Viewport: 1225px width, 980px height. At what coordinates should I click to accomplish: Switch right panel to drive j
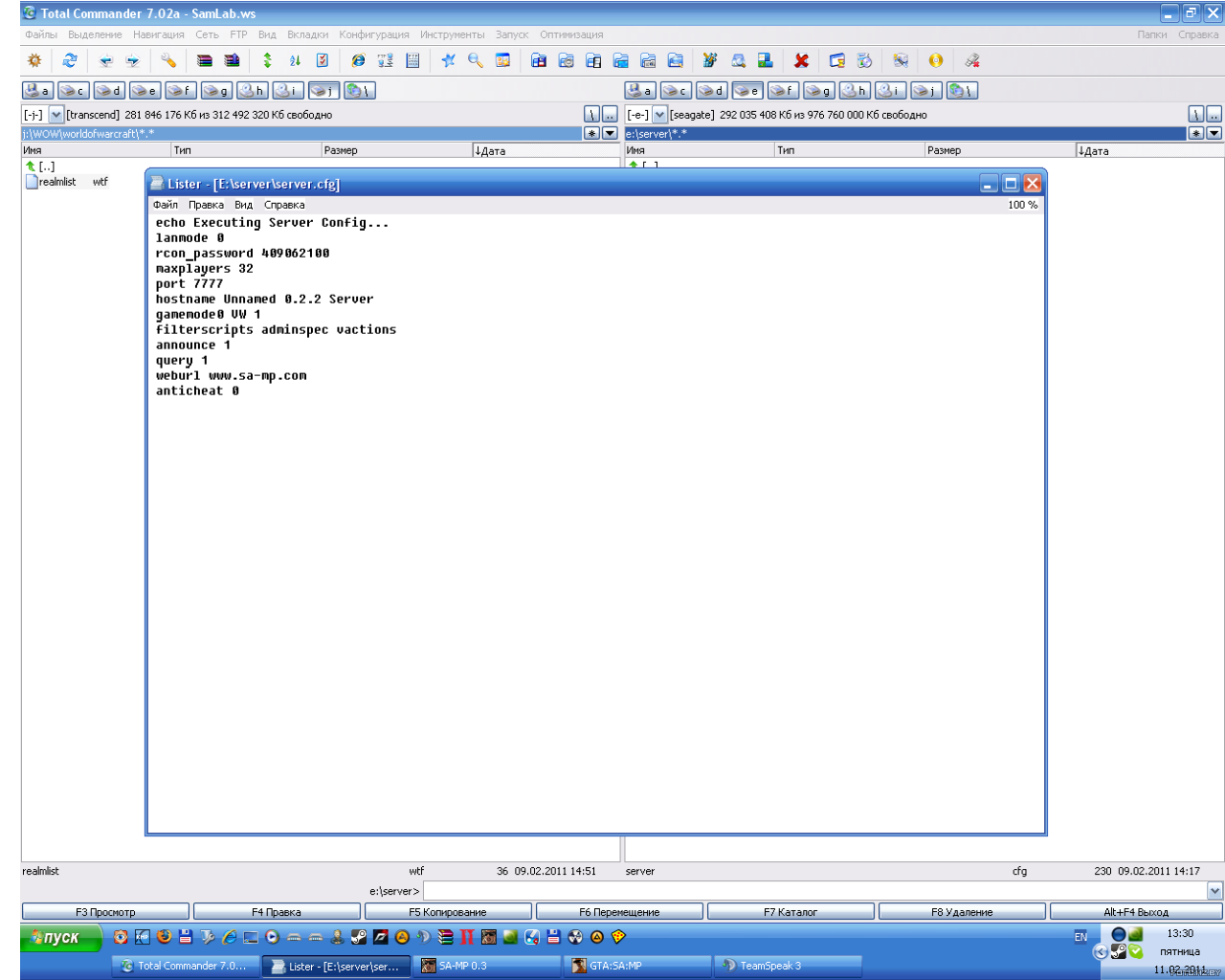point(926,90)
